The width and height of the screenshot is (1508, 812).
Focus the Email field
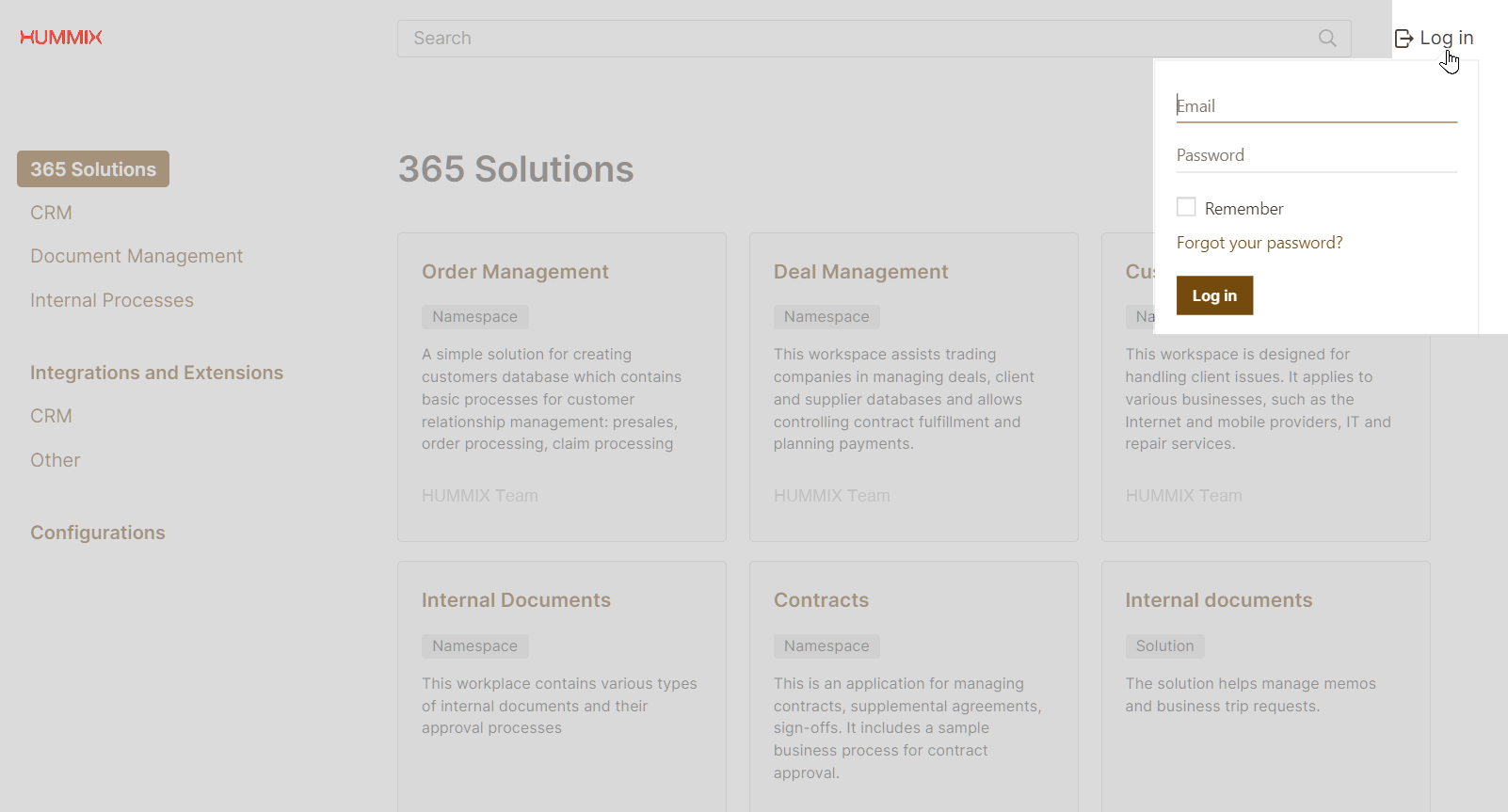pyautogui.click(x=1316, y=106)
